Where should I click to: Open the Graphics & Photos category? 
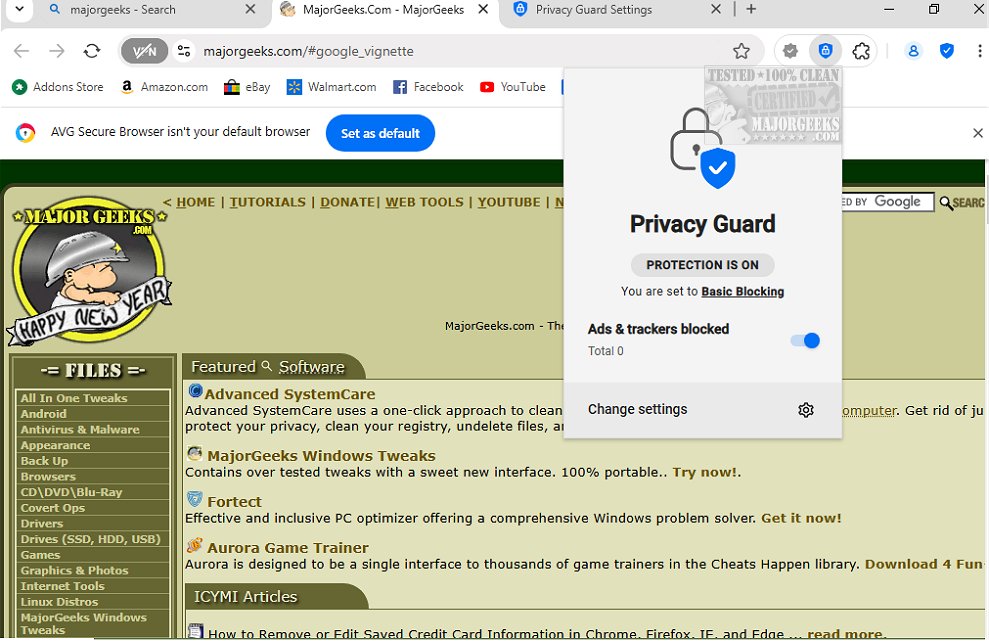(x=93, y=570)
